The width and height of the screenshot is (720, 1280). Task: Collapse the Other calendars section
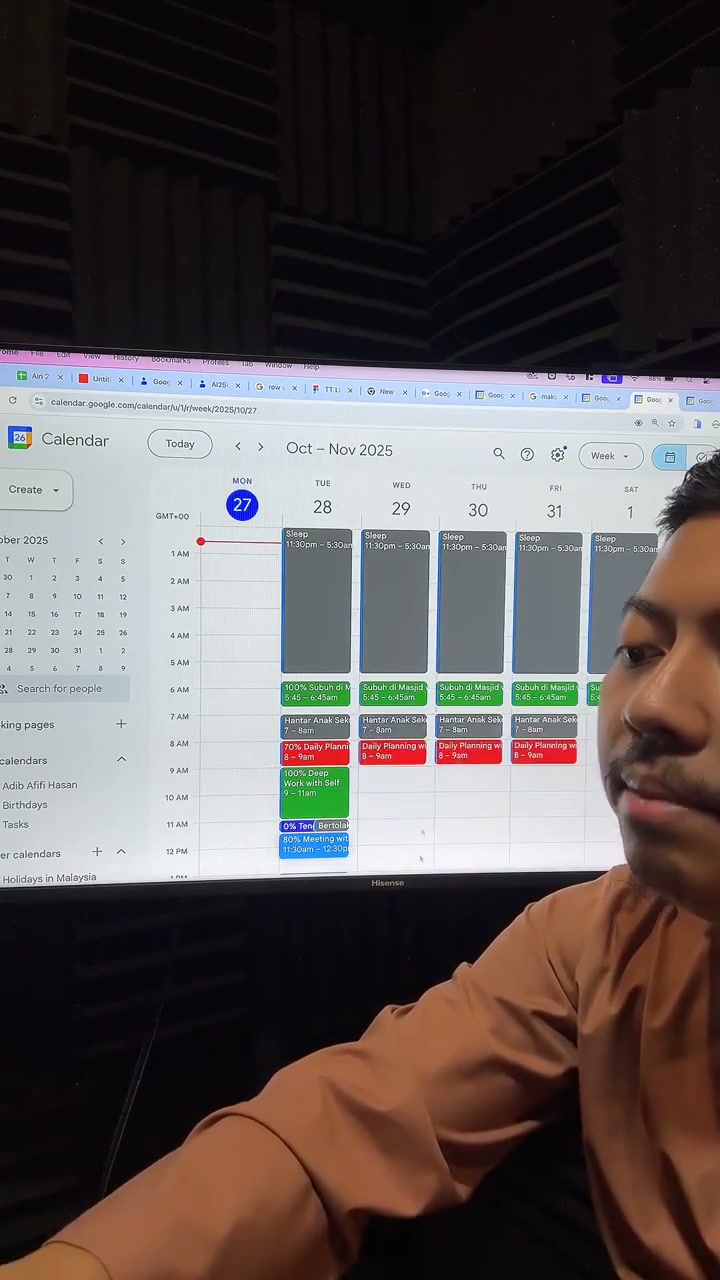(x=121, y=852)
